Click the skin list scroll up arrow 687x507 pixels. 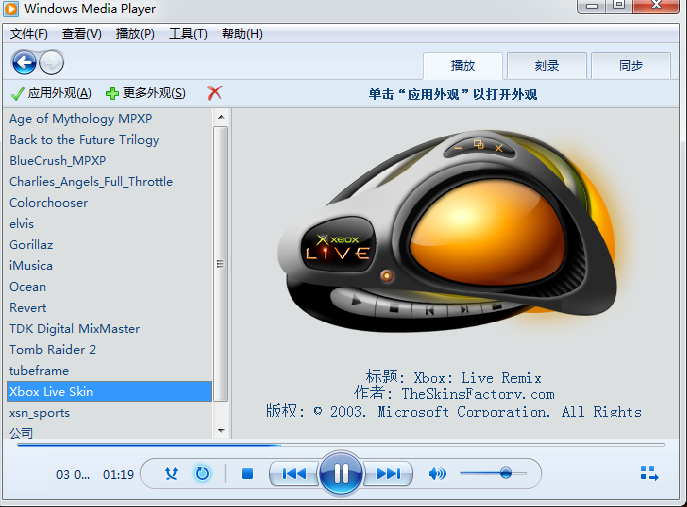[x=221, y=117]
